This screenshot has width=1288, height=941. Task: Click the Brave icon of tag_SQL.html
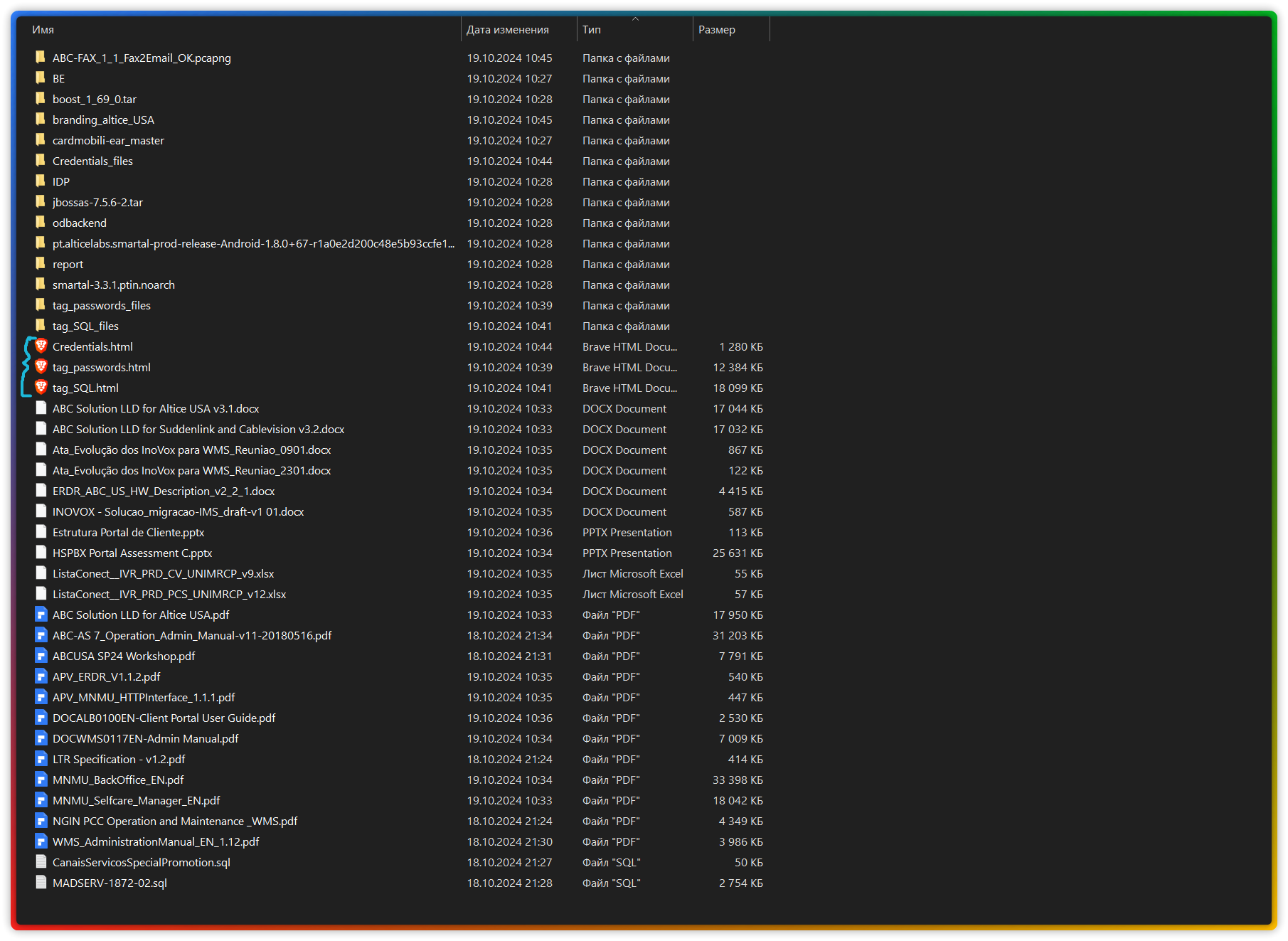[x=41, y=388]
